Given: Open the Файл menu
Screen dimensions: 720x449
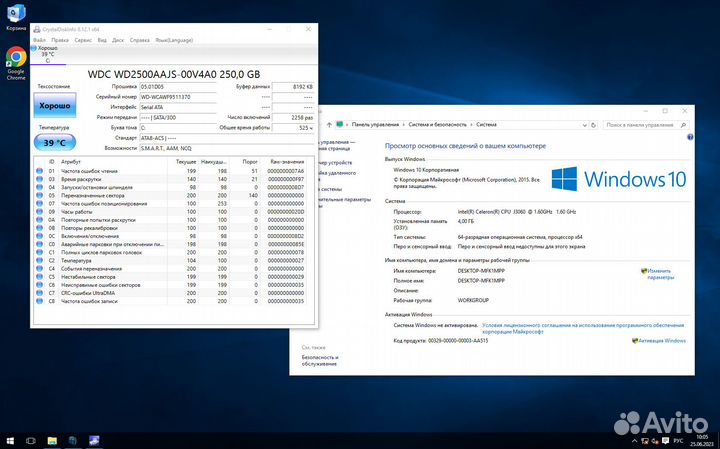Looking at the screenshot, I should coord(39,40).
